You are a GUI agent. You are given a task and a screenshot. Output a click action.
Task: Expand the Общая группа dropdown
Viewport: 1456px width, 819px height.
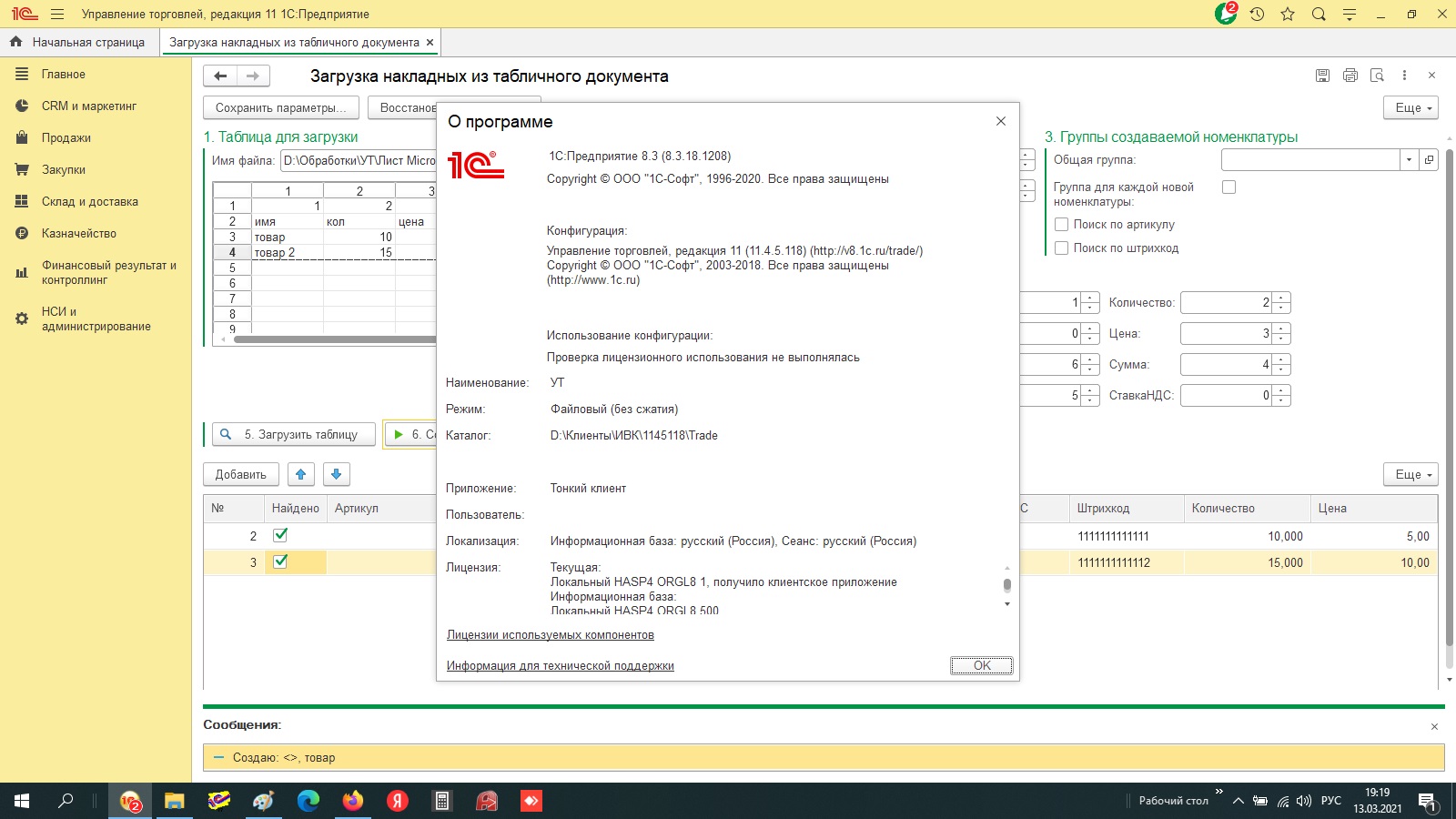pyautogui.click(x=1409, y=160)
